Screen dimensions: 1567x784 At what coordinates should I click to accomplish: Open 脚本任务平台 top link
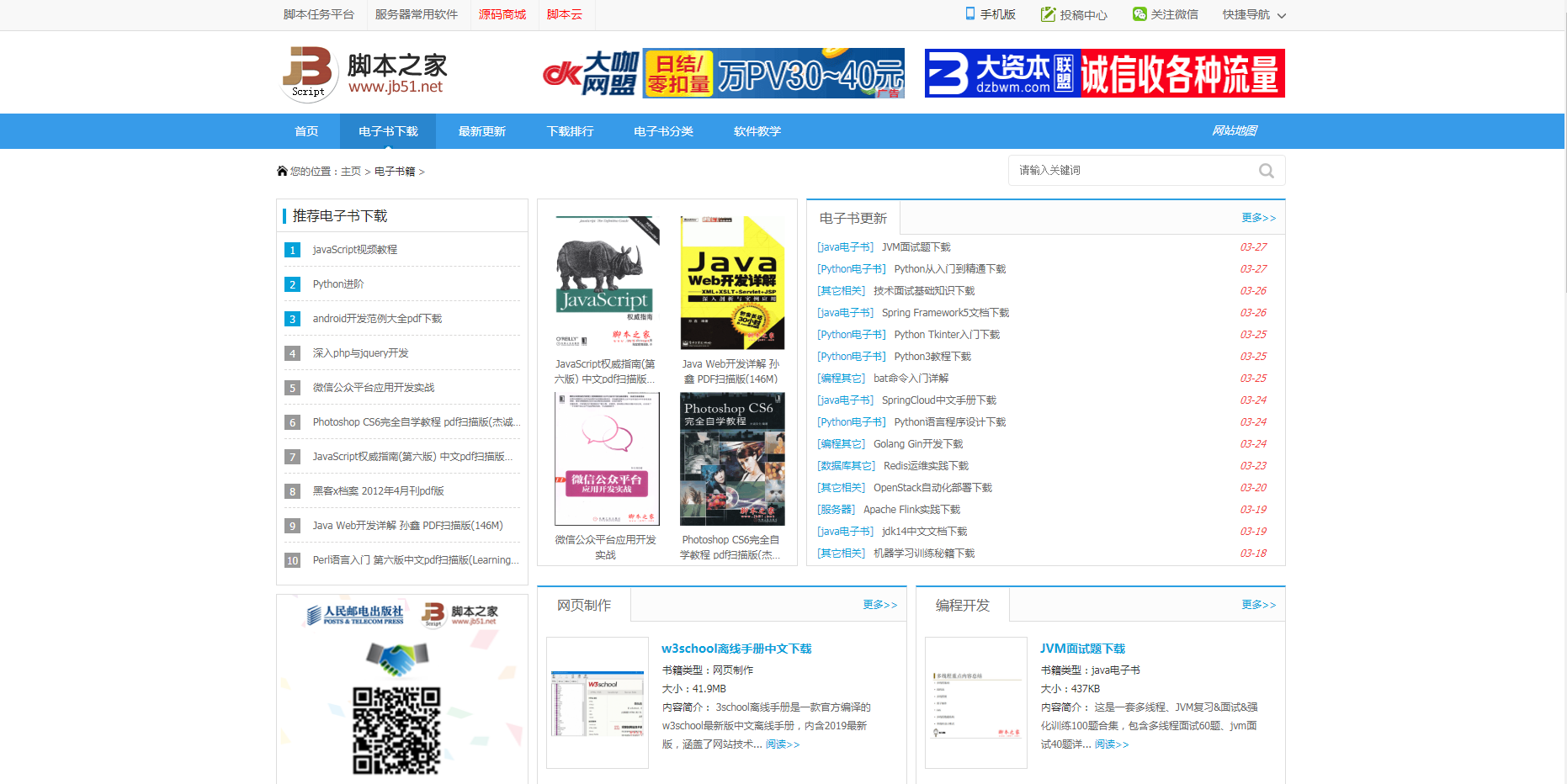pyautogui.click(x=319, y=14)
